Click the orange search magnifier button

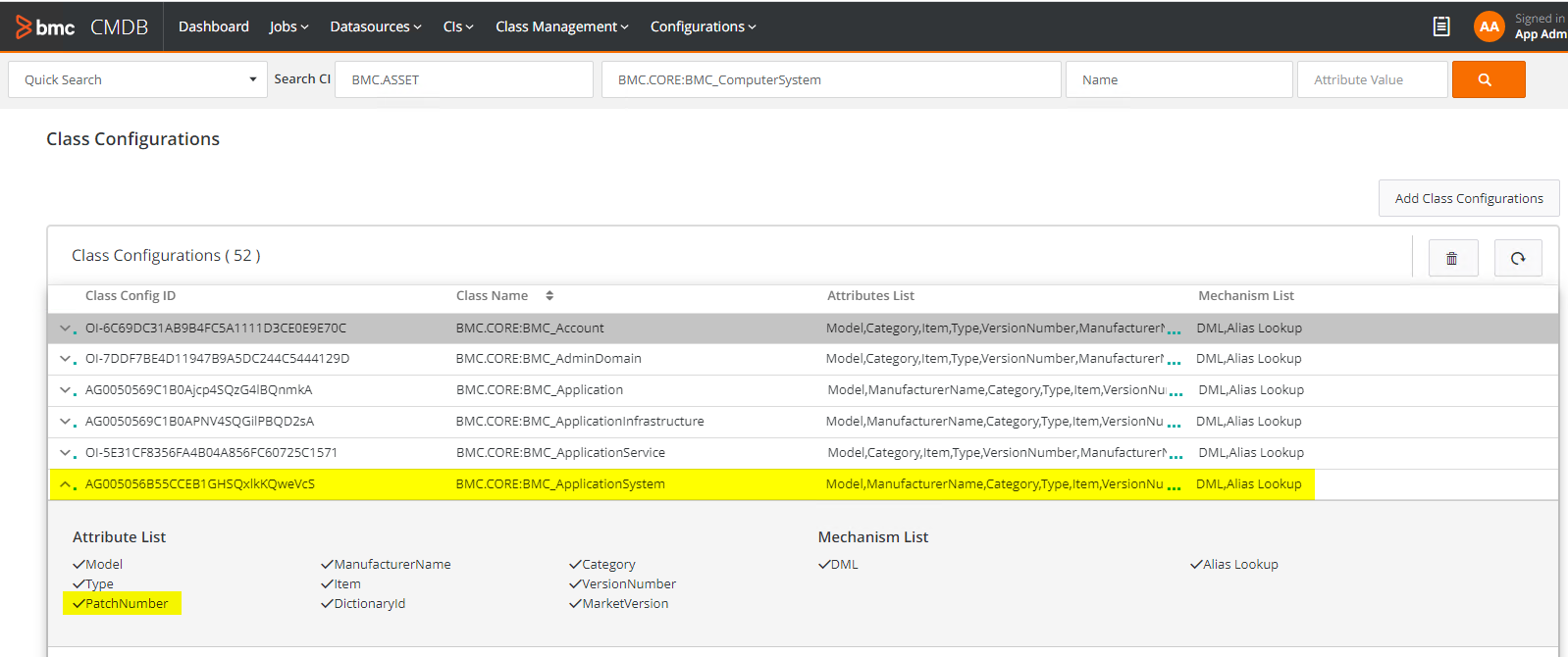pos(1488,79)
